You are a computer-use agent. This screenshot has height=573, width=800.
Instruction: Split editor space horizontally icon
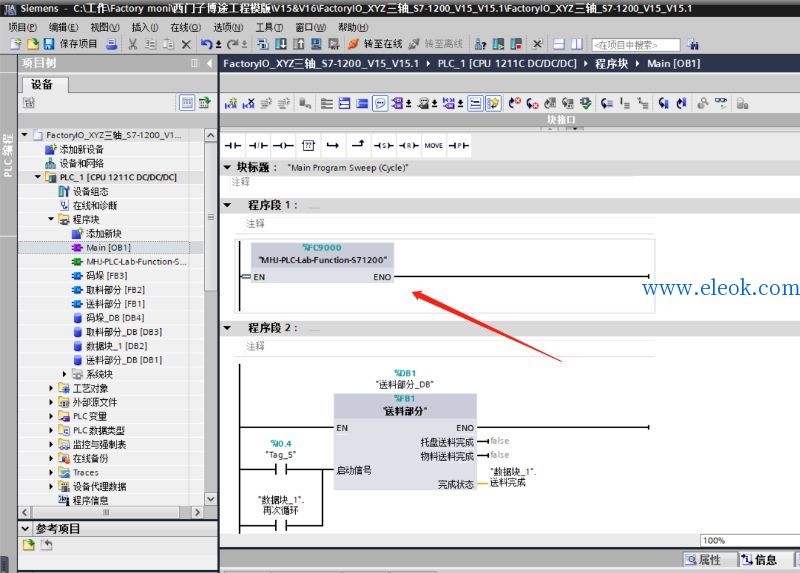coord(559,44)
